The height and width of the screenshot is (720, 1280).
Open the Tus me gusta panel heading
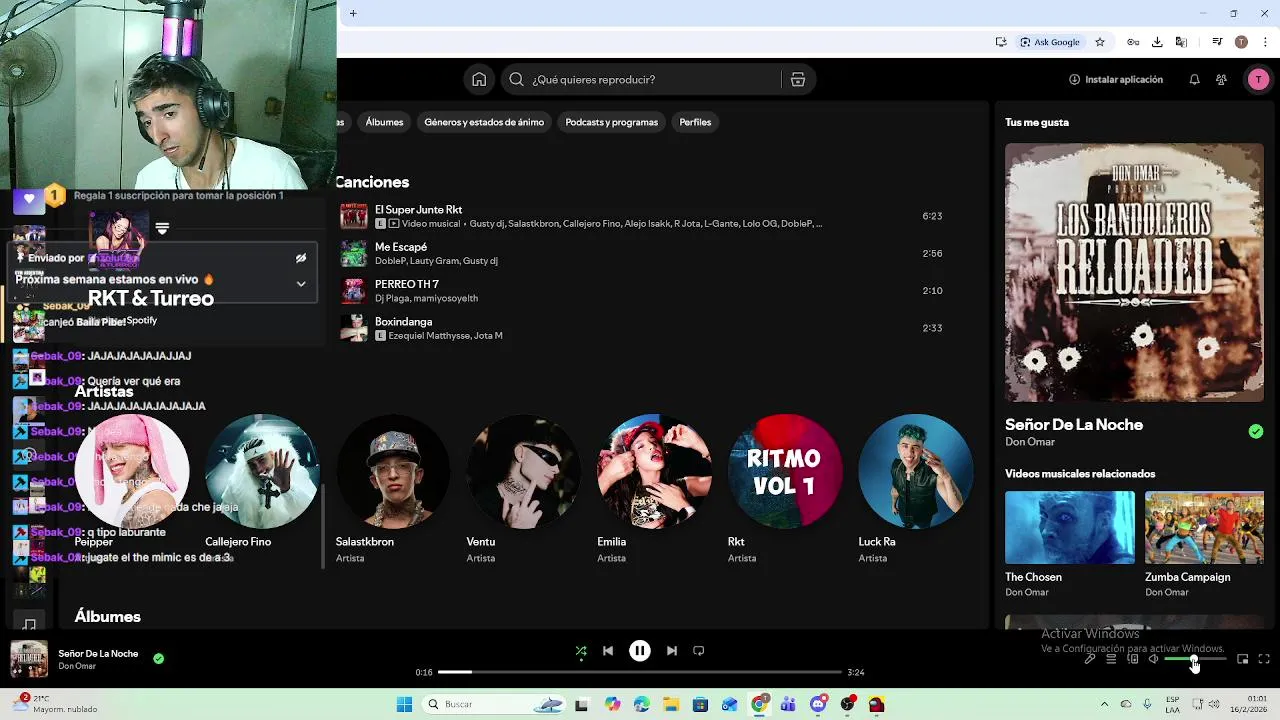[1037, 122]
